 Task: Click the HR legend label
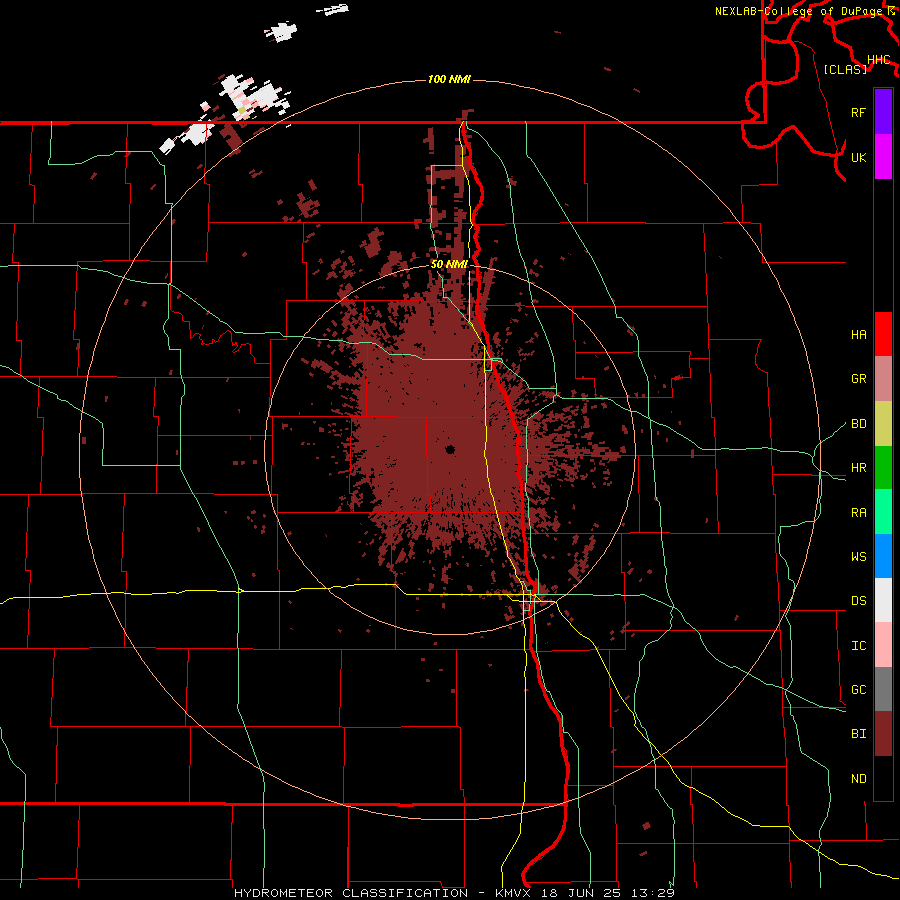[859, 468]
